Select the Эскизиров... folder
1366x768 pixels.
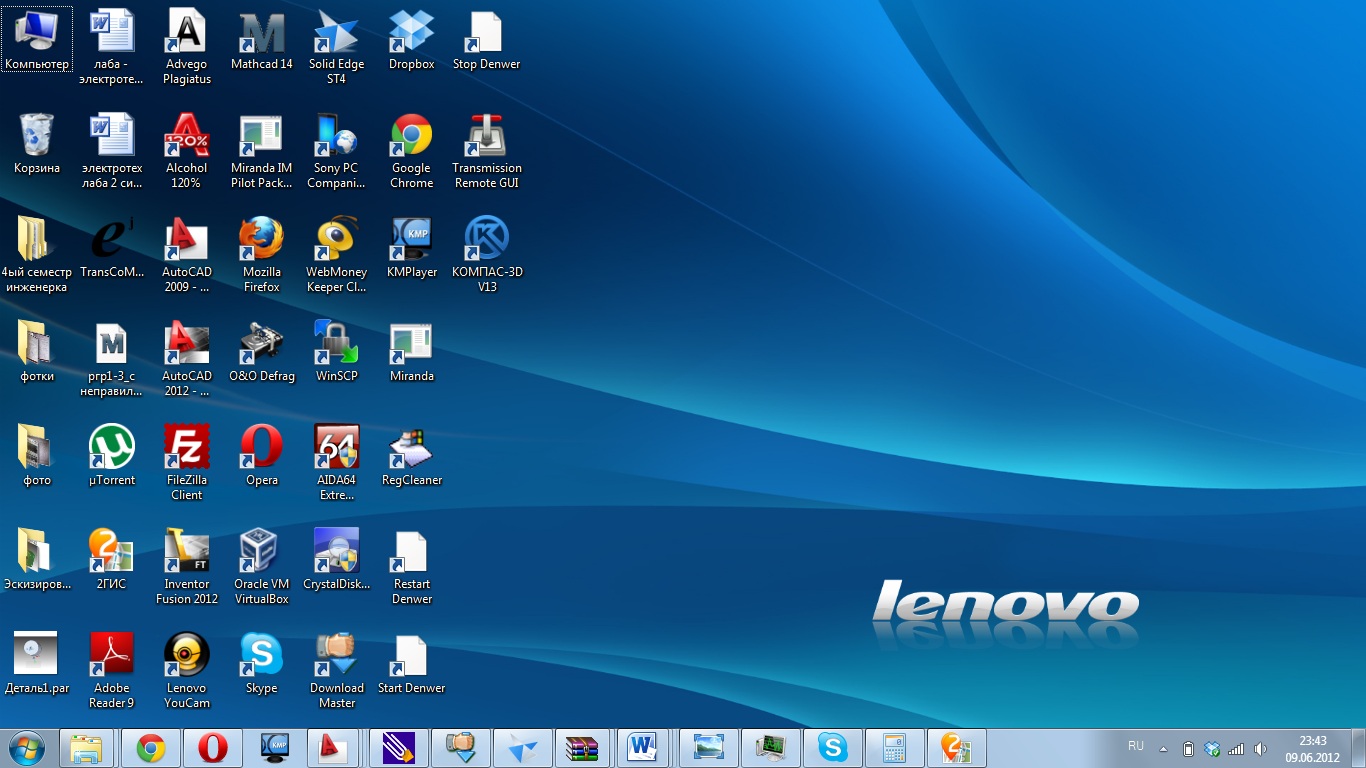(37, 560)
